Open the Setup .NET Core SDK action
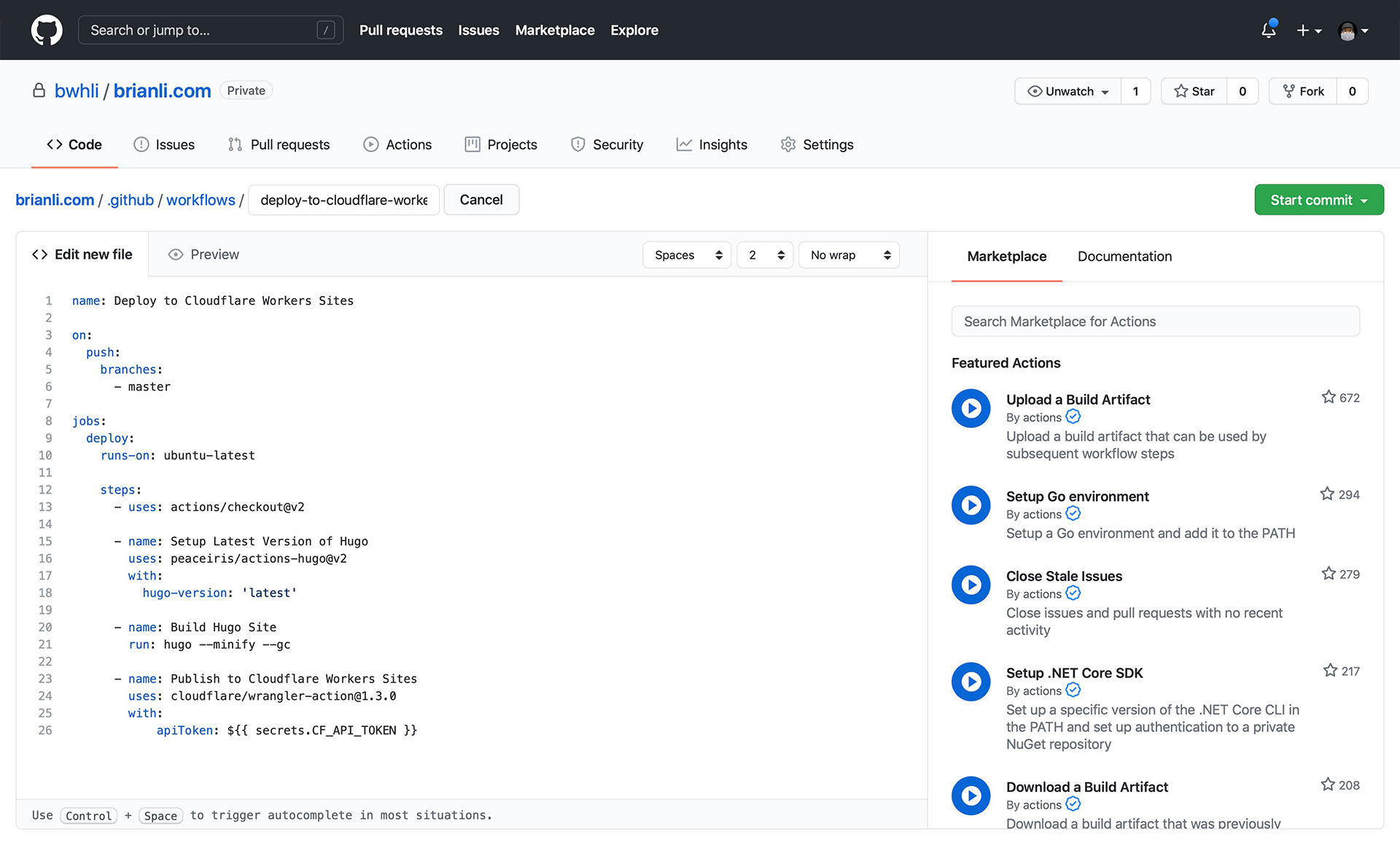The width and height of the screenshot is (1400, 845). pyautogui.click(x=1074, y=673)
